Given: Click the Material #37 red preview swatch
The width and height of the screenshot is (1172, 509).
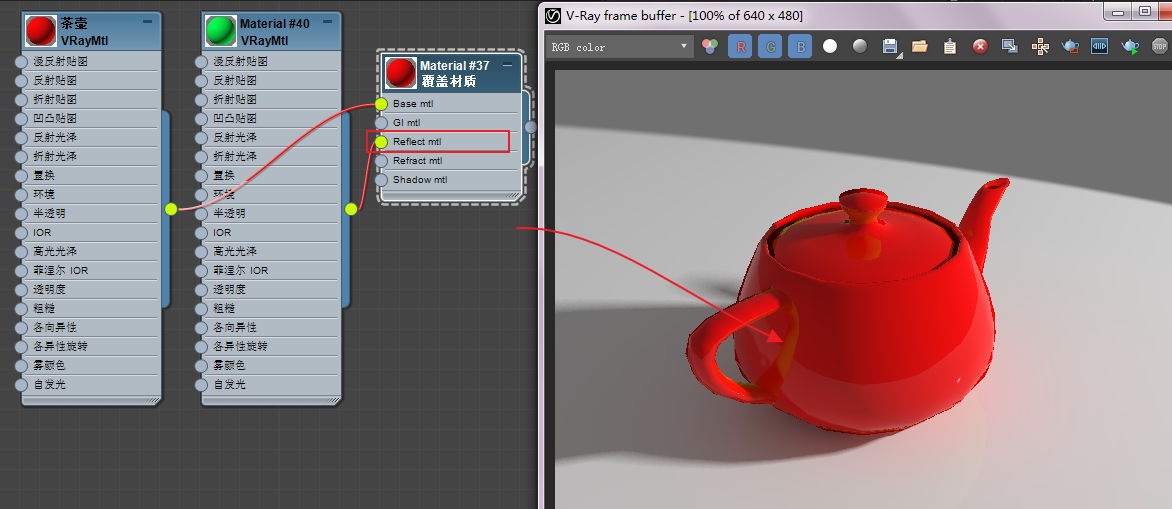Looking at the screenshot, I should pos(401,73).
